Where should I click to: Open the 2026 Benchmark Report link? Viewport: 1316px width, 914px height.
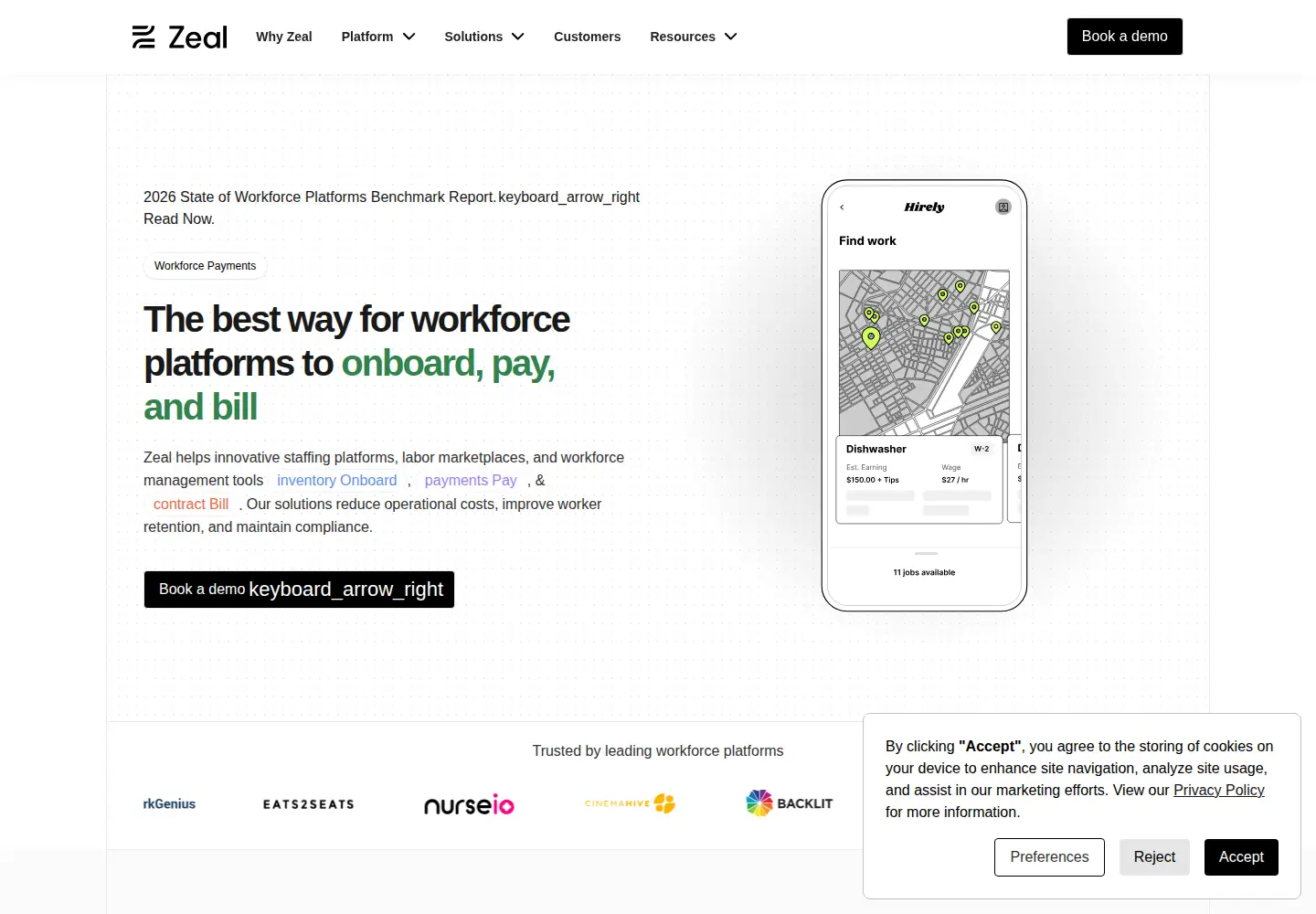point(391,207)
